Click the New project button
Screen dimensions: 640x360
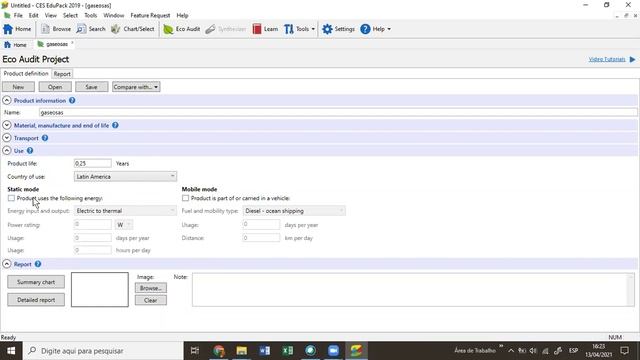18,87
